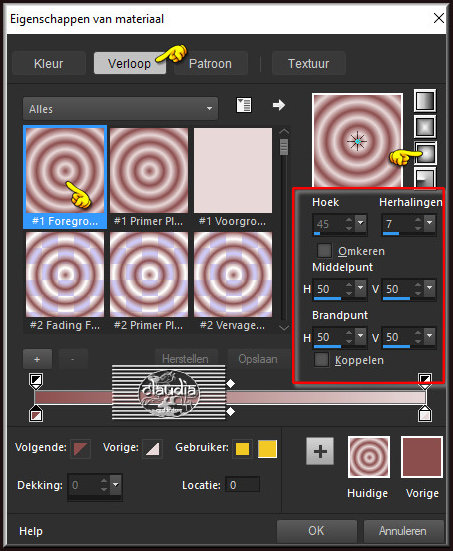Image resolution: width=453 pixels, height=551 pixels.
Task: Click the Middelpunt V value field
Action: point(398,289)
